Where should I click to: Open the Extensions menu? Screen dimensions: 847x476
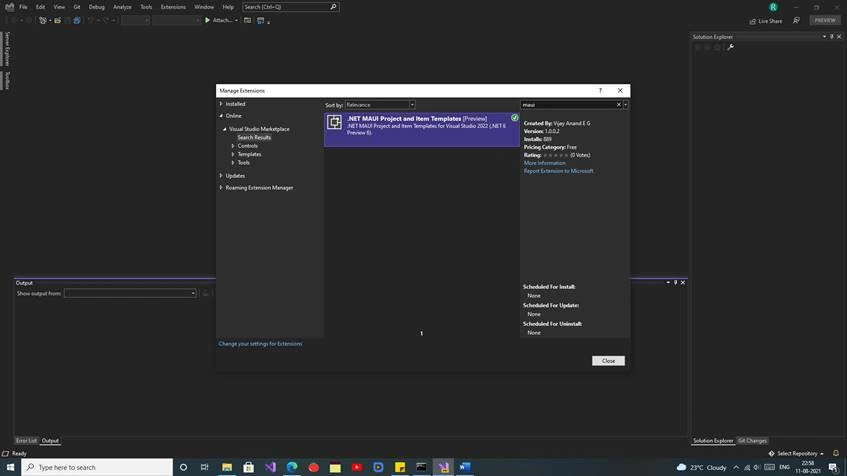coord(173,7)
